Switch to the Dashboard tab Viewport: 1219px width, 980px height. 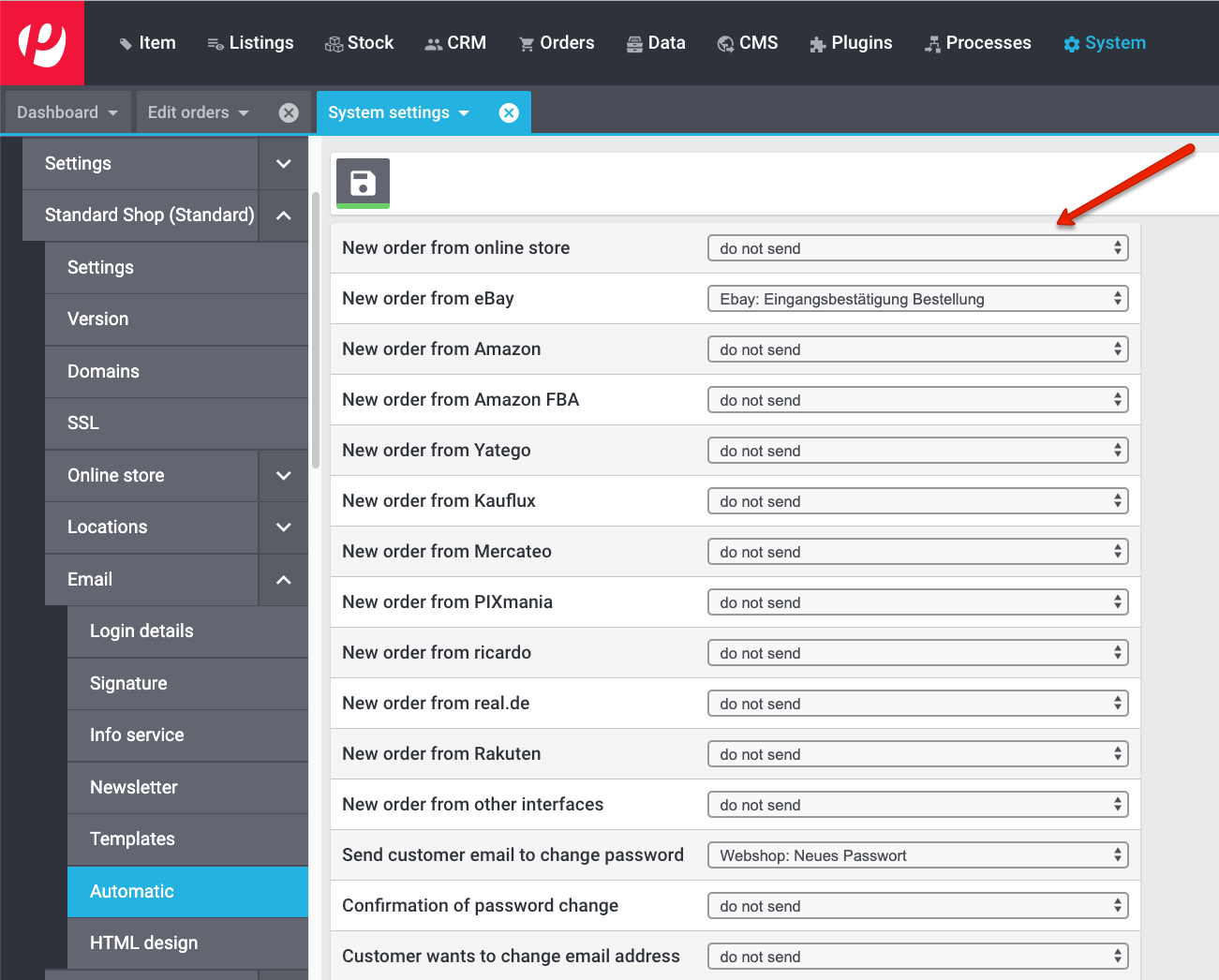click(x=67, y=112)
